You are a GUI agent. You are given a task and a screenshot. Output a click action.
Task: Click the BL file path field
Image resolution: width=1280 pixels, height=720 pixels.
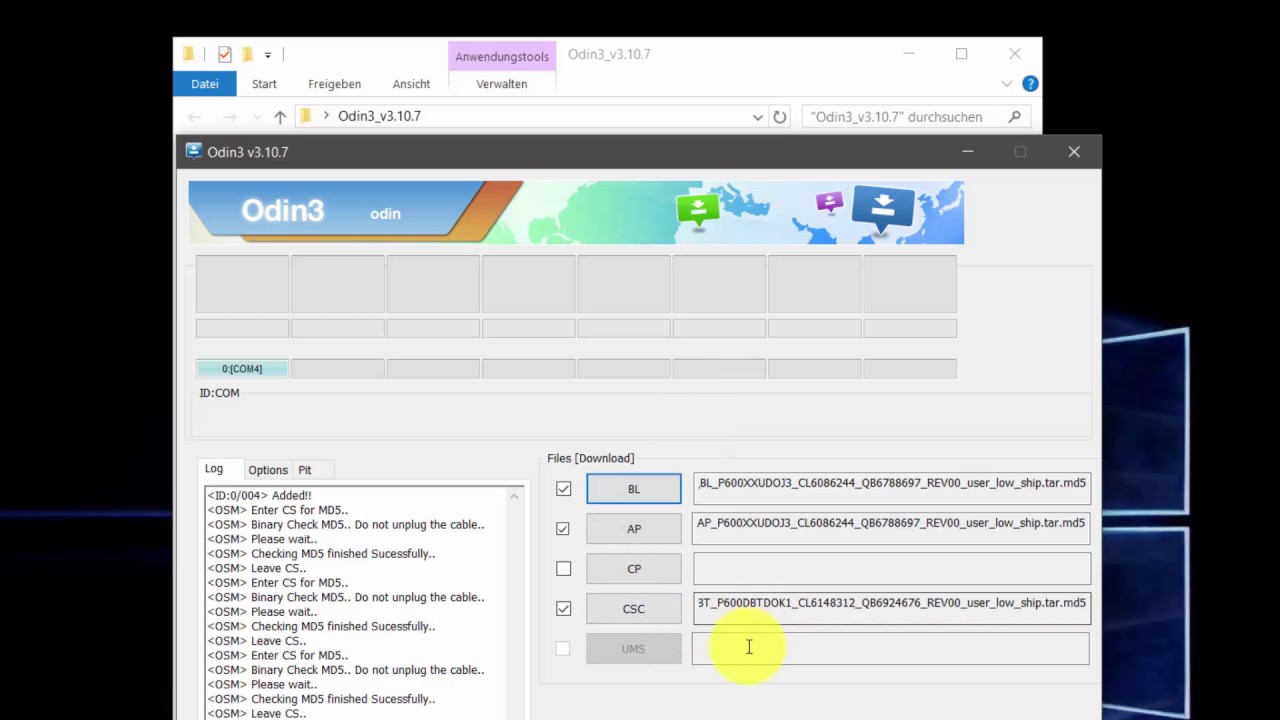tap(891, 487)
